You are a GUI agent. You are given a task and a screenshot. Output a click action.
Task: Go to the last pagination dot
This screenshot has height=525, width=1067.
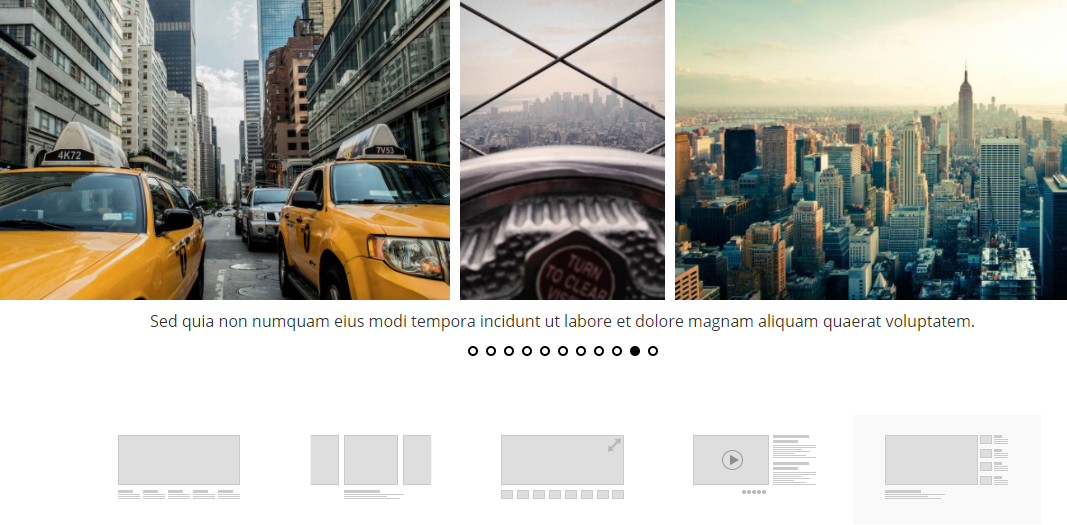click(x=653, y=351)
